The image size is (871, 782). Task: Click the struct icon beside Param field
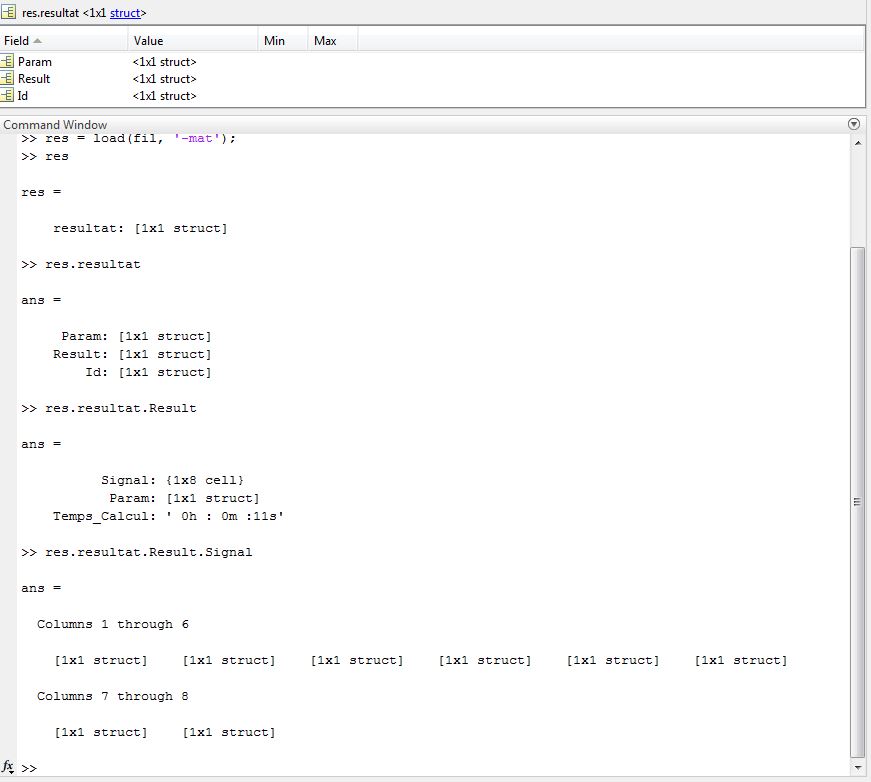coord(7,61)
